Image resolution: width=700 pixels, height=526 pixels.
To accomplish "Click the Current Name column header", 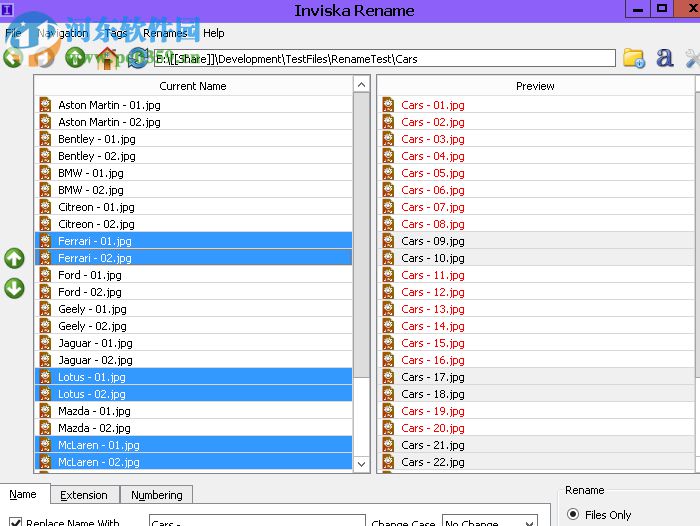I will (193, 86).
